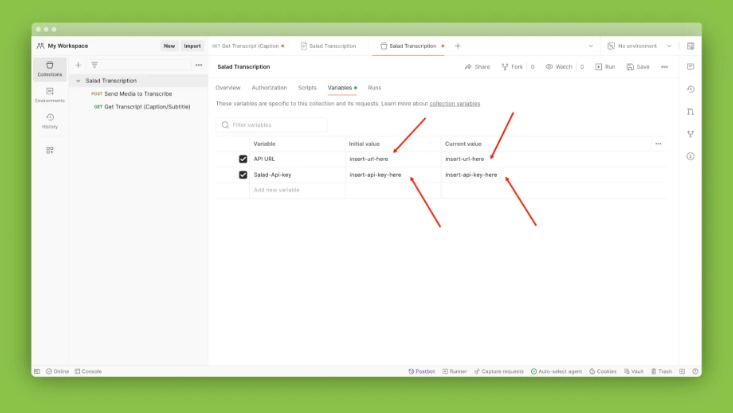Open the Collections sidebar panel
733x413 pixels.
click(49, 68)
